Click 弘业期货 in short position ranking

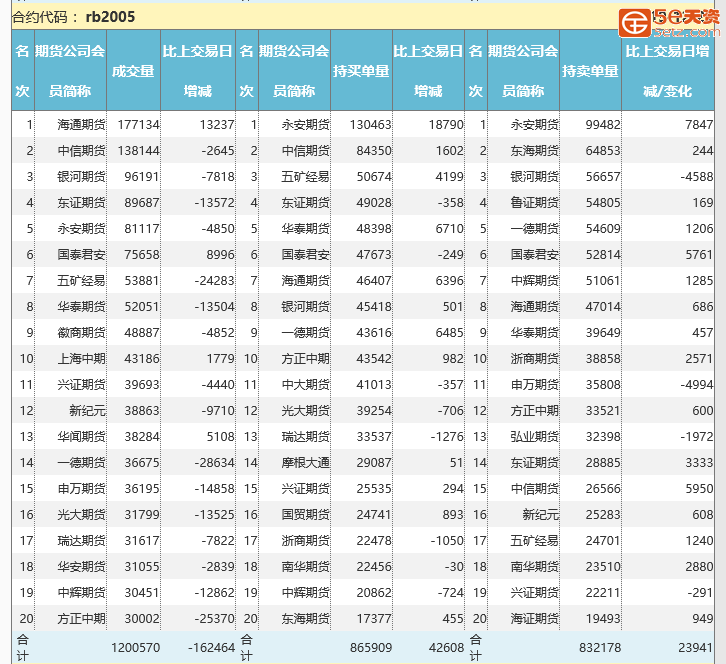tap(535, 436)
